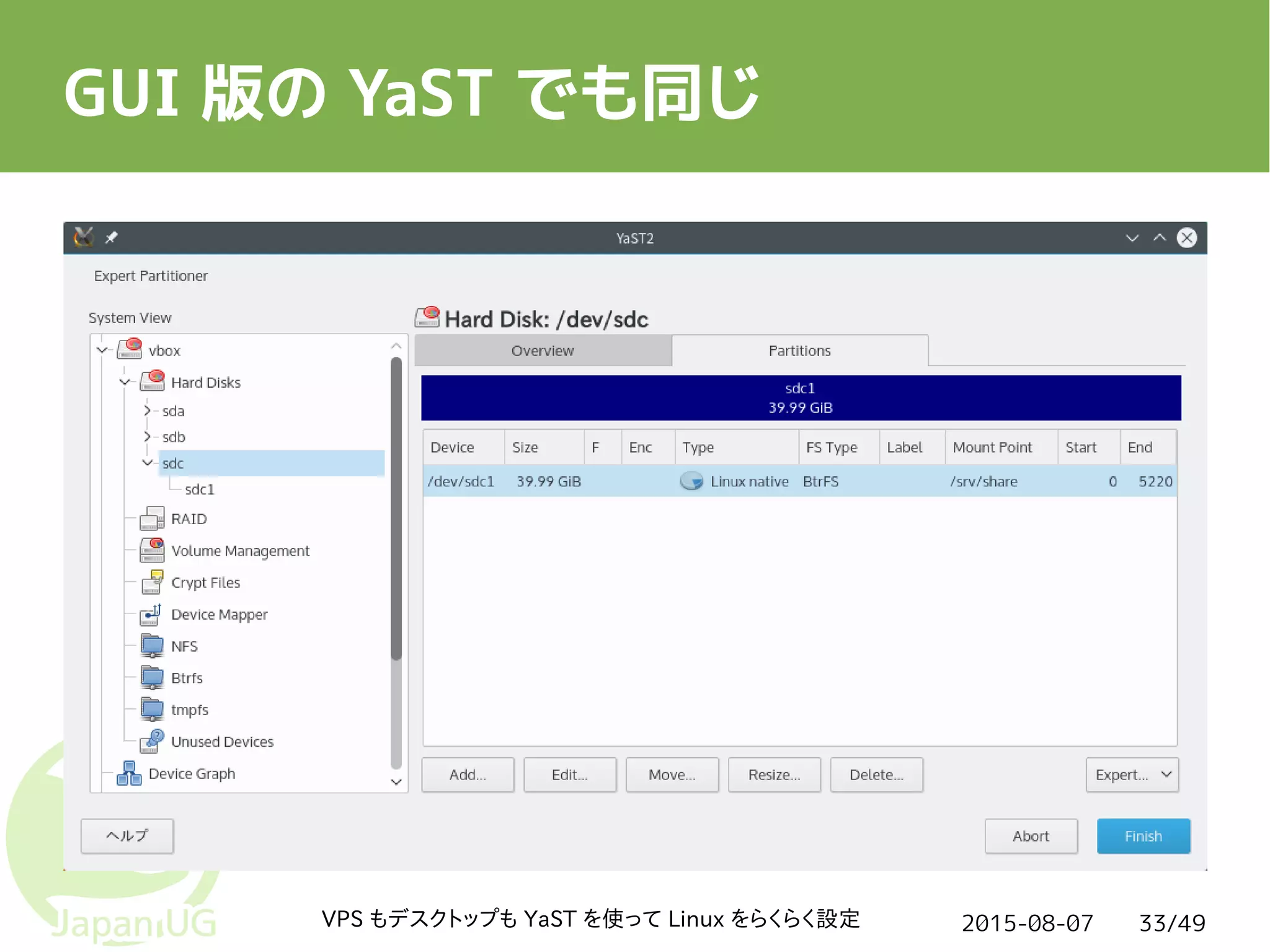This screenshot has width=1270, height=952.
Task: Sort table by Size column header
Action: 544,447
